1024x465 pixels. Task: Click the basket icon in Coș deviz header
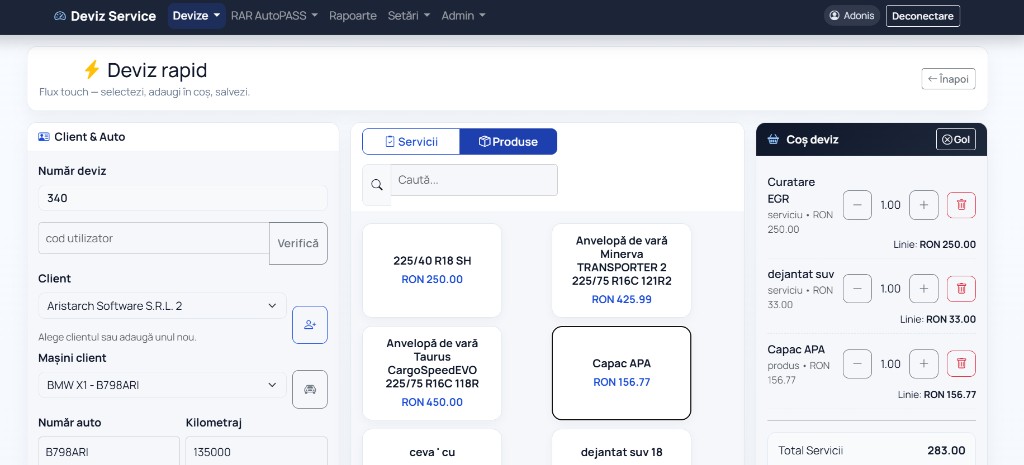[x=773, y=139]
